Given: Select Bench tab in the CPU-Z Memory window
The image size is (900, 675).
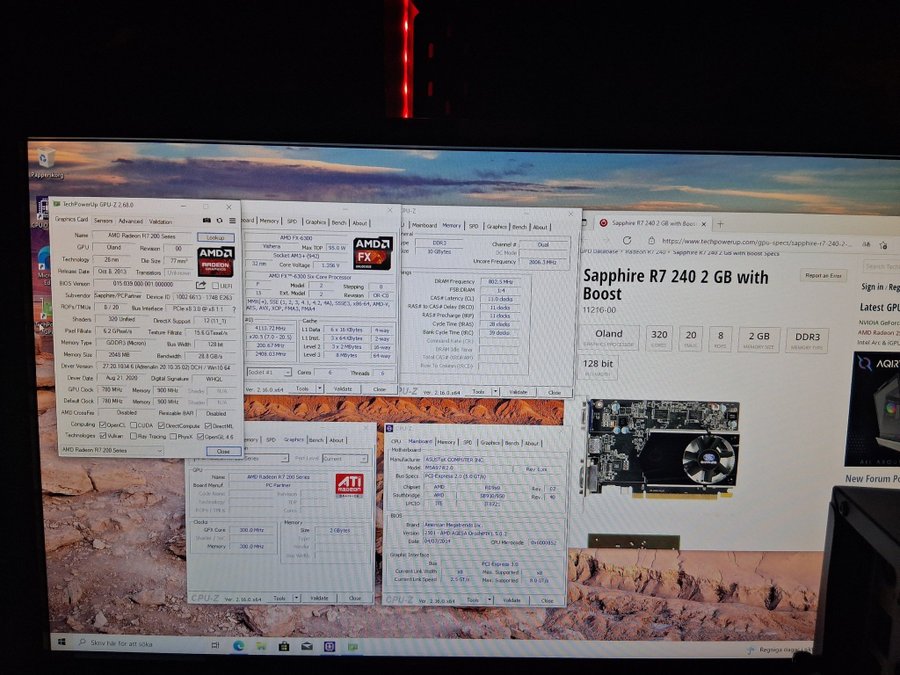Looking at the screenshot, I should pyautogui.click(x=519, y=227).
